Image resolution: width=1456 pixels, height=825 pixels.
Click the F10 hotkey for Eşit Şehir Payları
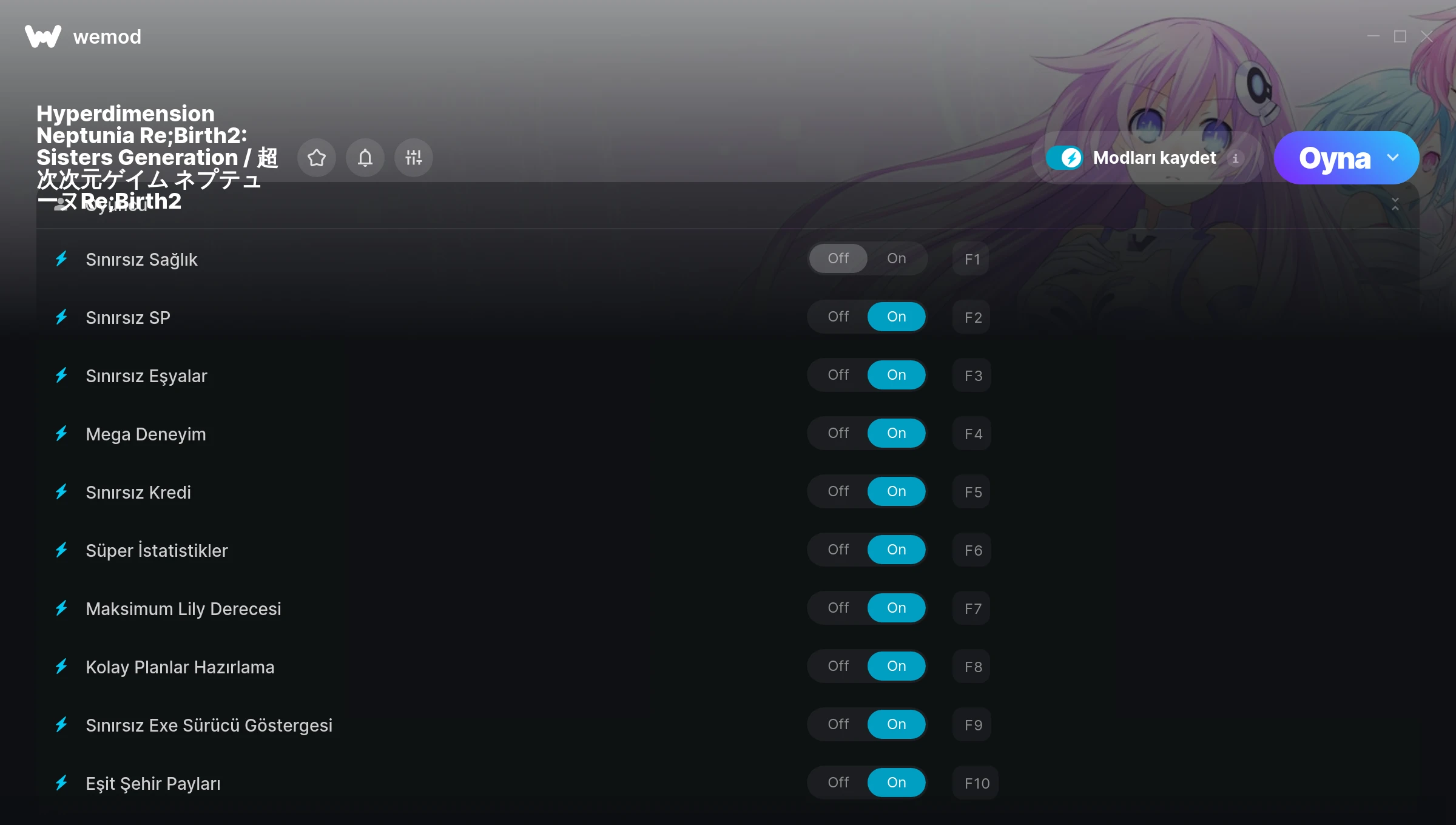coord(976,783)
